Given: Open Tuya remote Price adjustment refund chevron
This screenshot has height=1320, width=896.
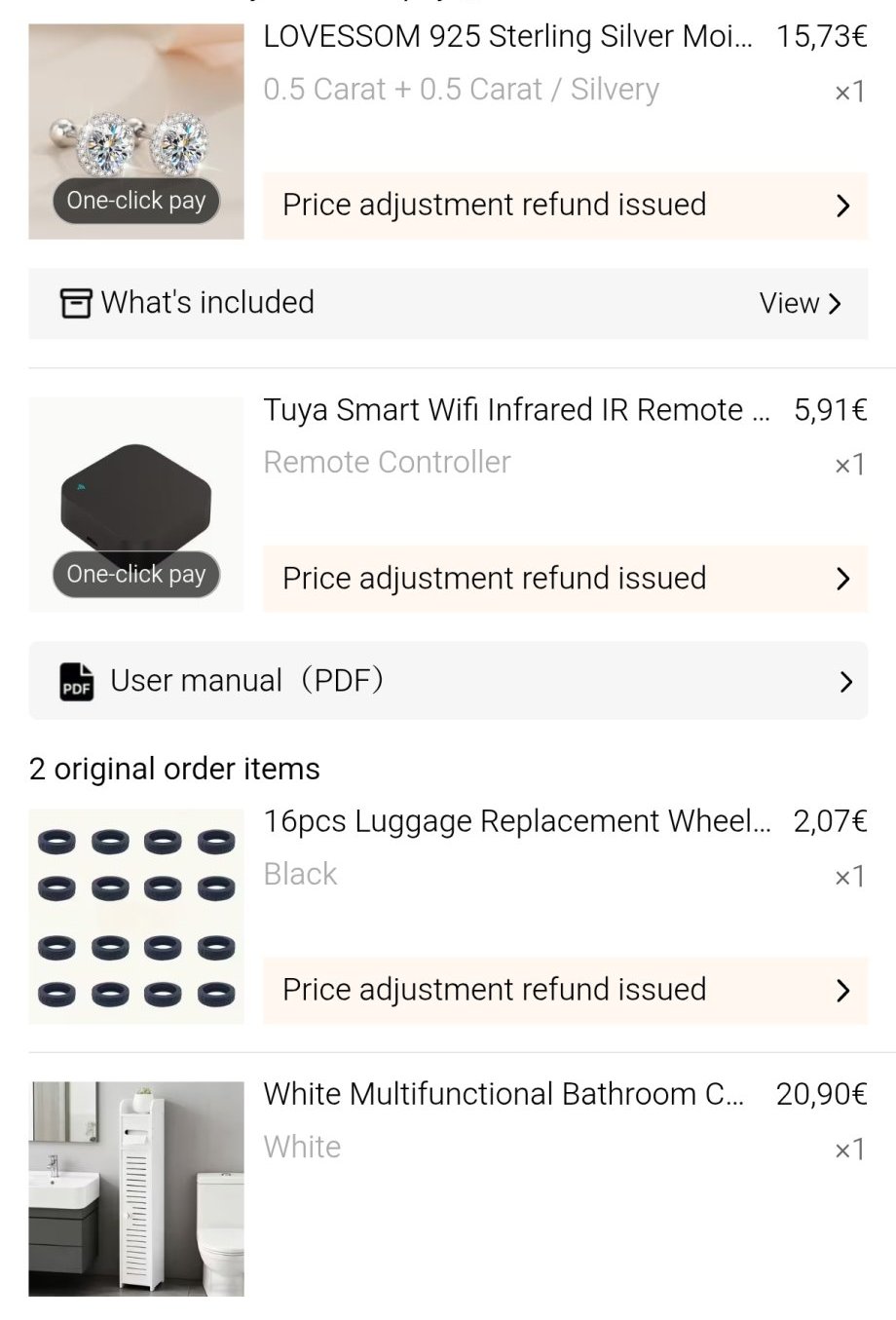Looking at the screenshot, I should pyautogui.click(x=842, y=579).
